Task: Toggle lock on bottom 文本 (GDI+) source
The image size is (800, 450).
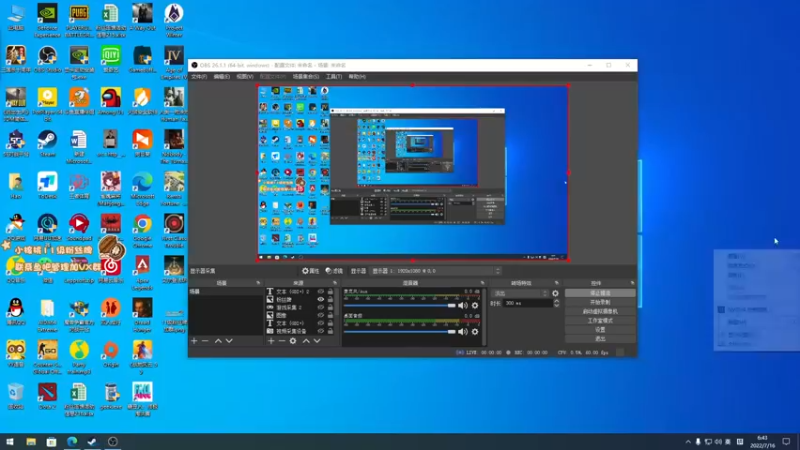Action: pyautogui.click(x=330, y=323)
